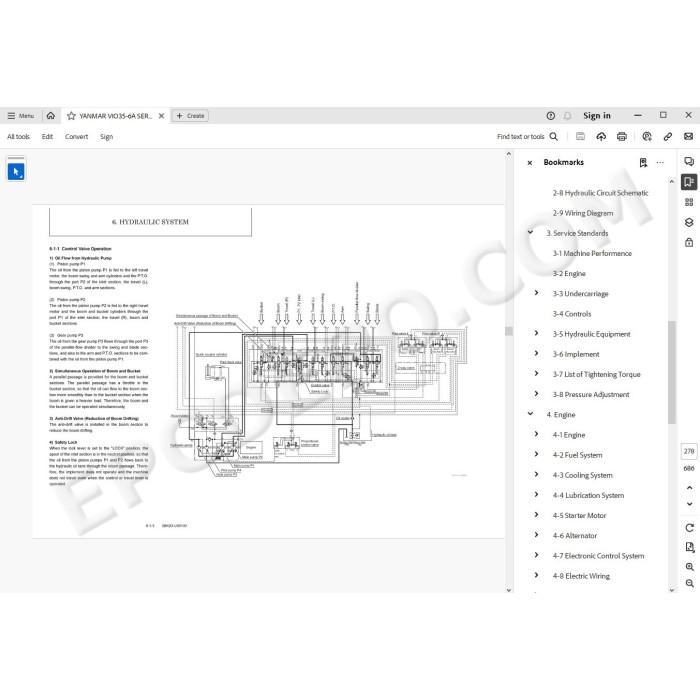This screenshot has height=700, width=700.
Task: Open bookmark 3-1 Machine Performance
Action: [592, 253]
